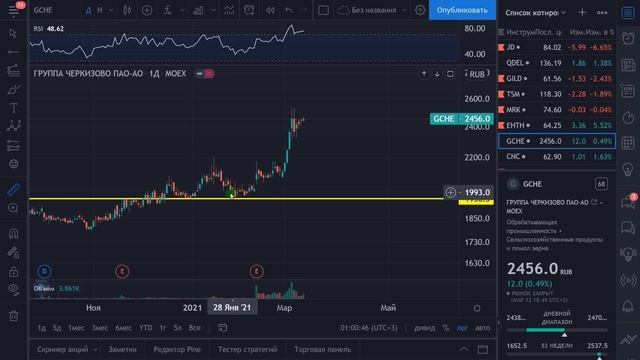Toggle the '%' percent scale

pos(446,328)
